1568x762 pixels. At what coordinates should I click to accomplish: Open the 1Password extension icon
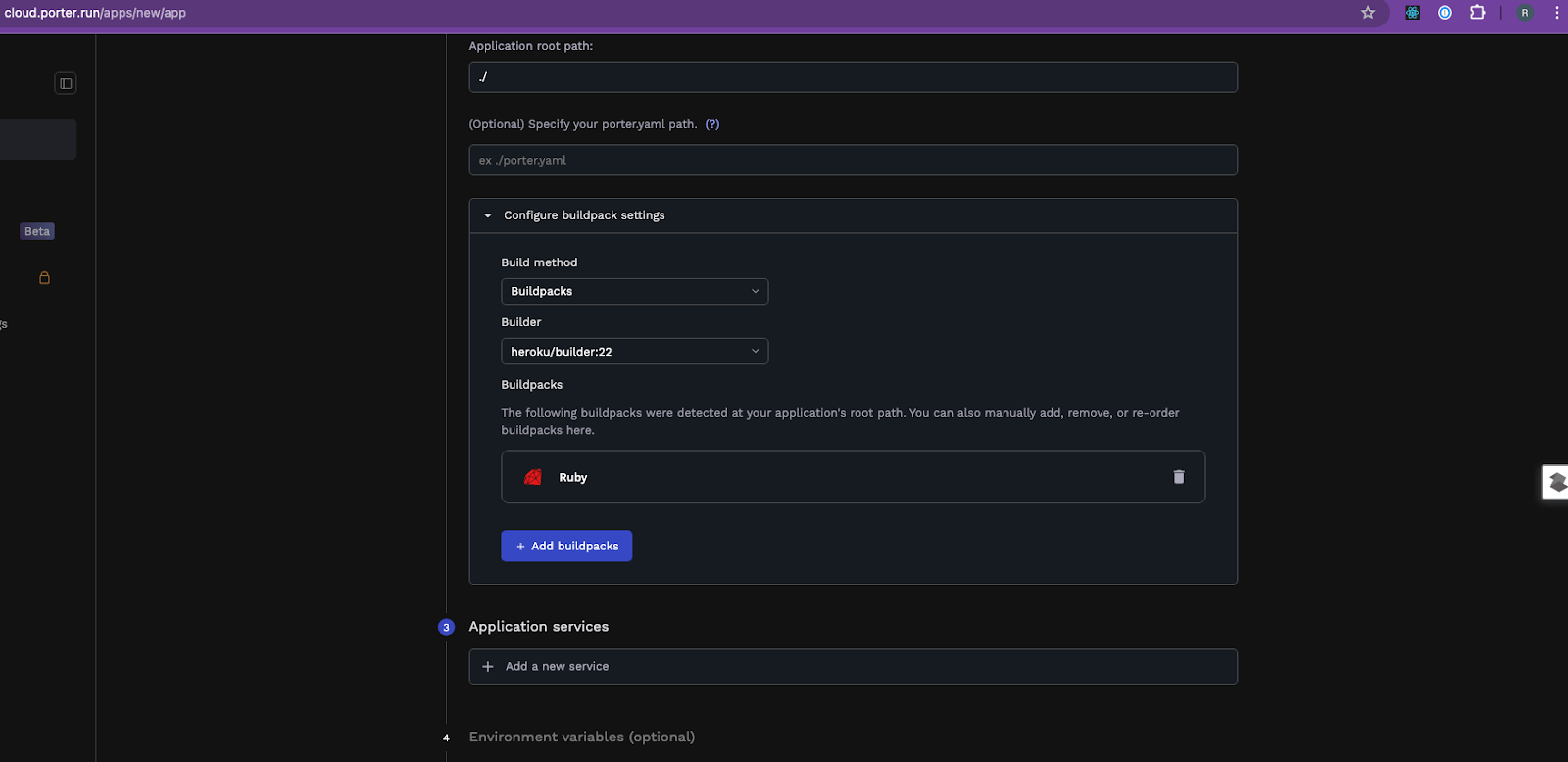click(x=1445, y=13)
